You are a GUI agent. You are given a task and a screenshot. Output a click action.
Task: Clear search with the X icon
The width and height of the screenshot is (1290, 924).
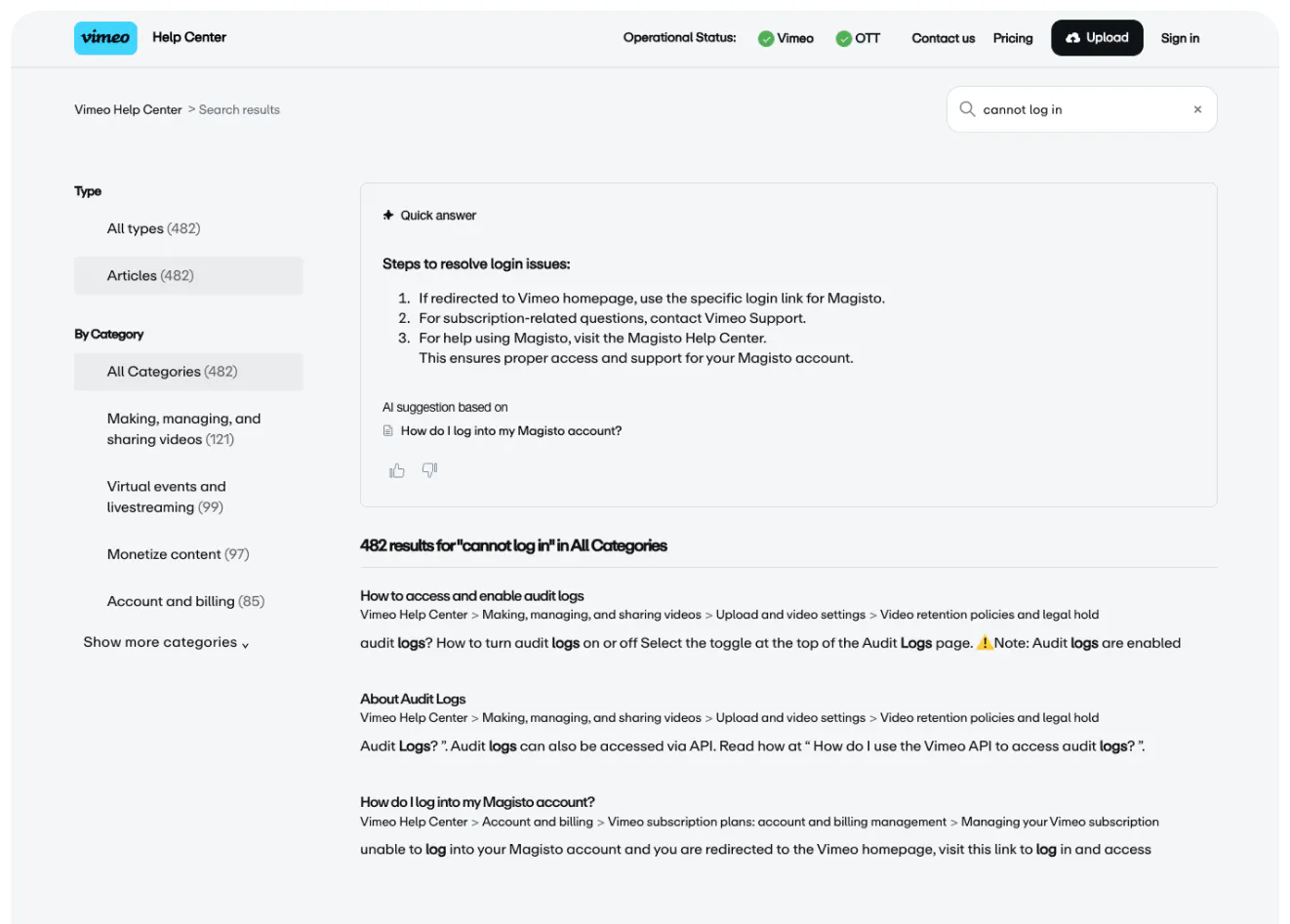[1197, 109]
